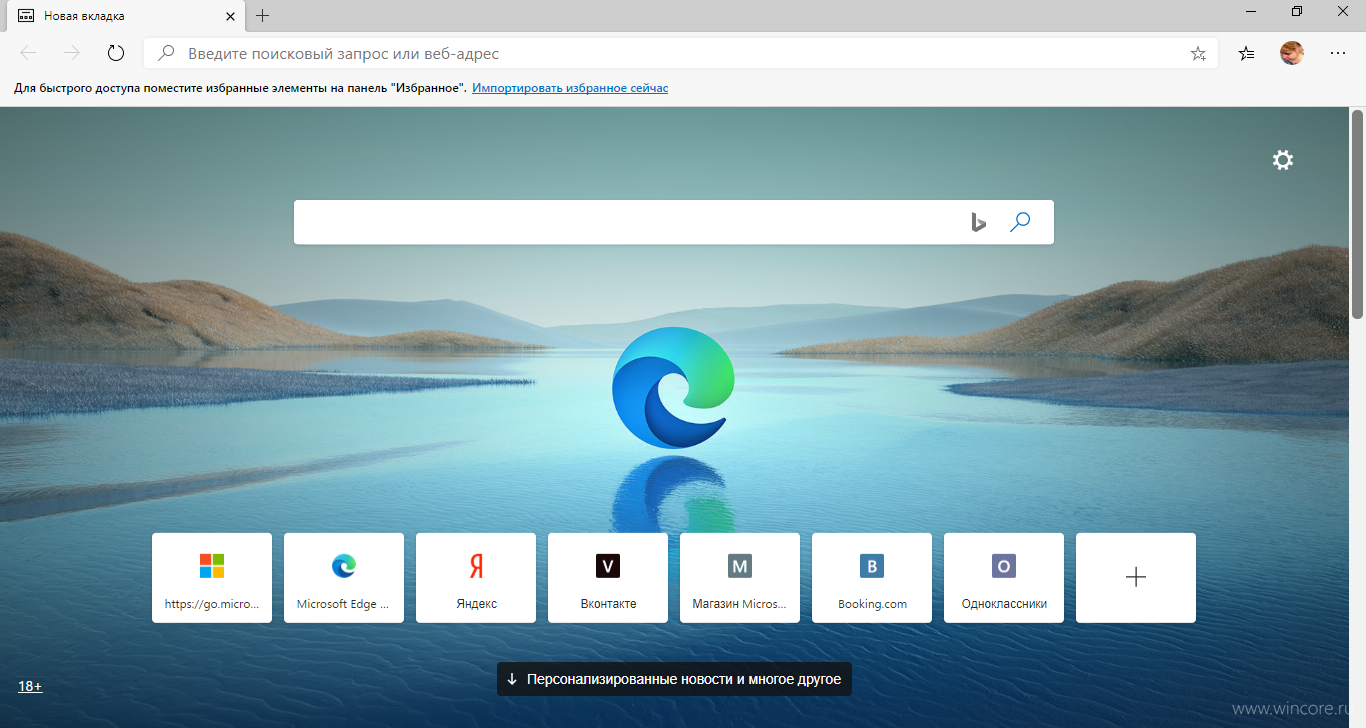Click the magnifier icon in the address bar
Screen dimensions: 1366x728
tap(168, 54)
